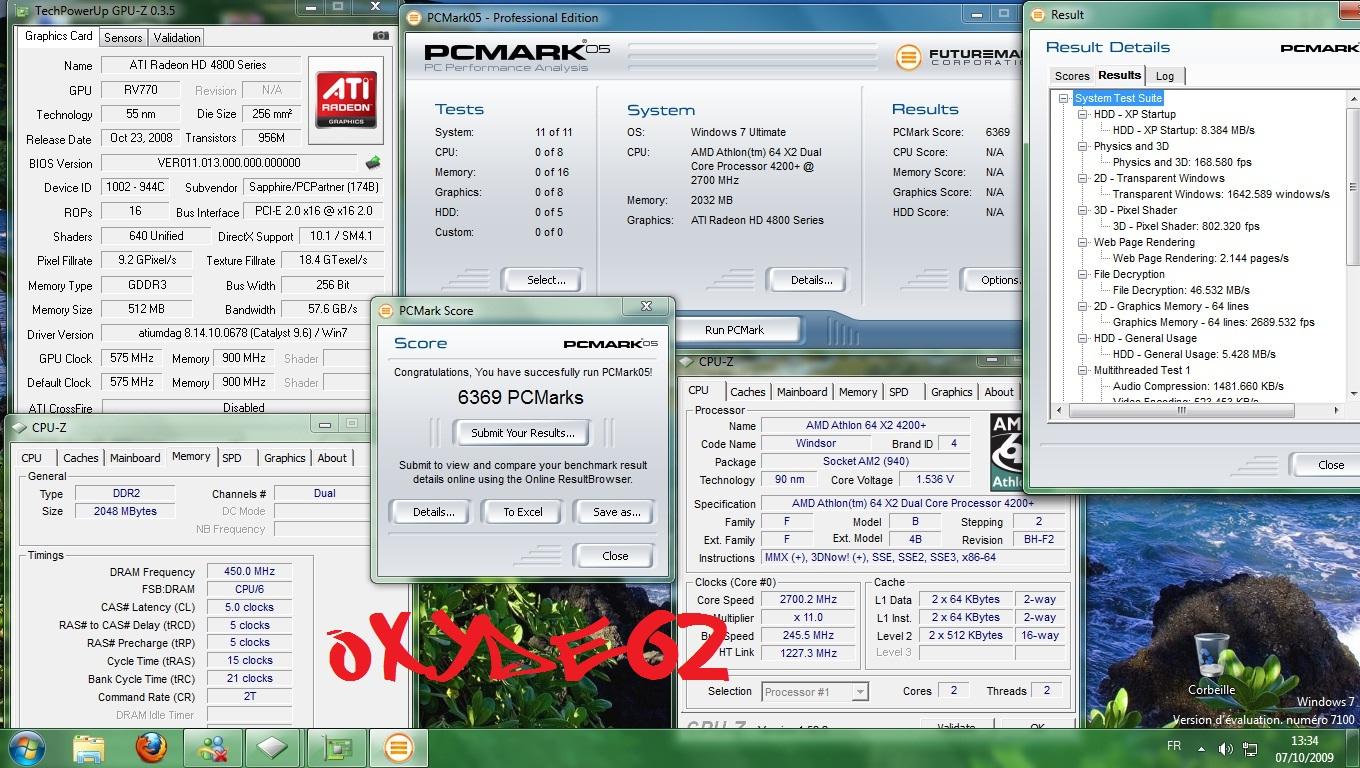Collapse the 2D - Transparent Windows node

pyautogui.click(x=1083, y=178)
